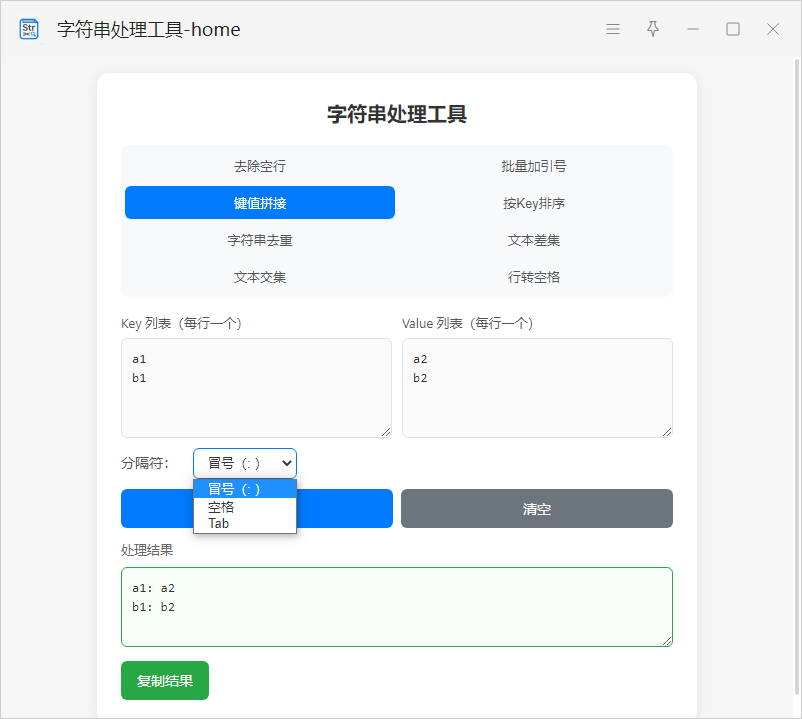Switch to the 批量加引号 tab

(x=534, y=166)
